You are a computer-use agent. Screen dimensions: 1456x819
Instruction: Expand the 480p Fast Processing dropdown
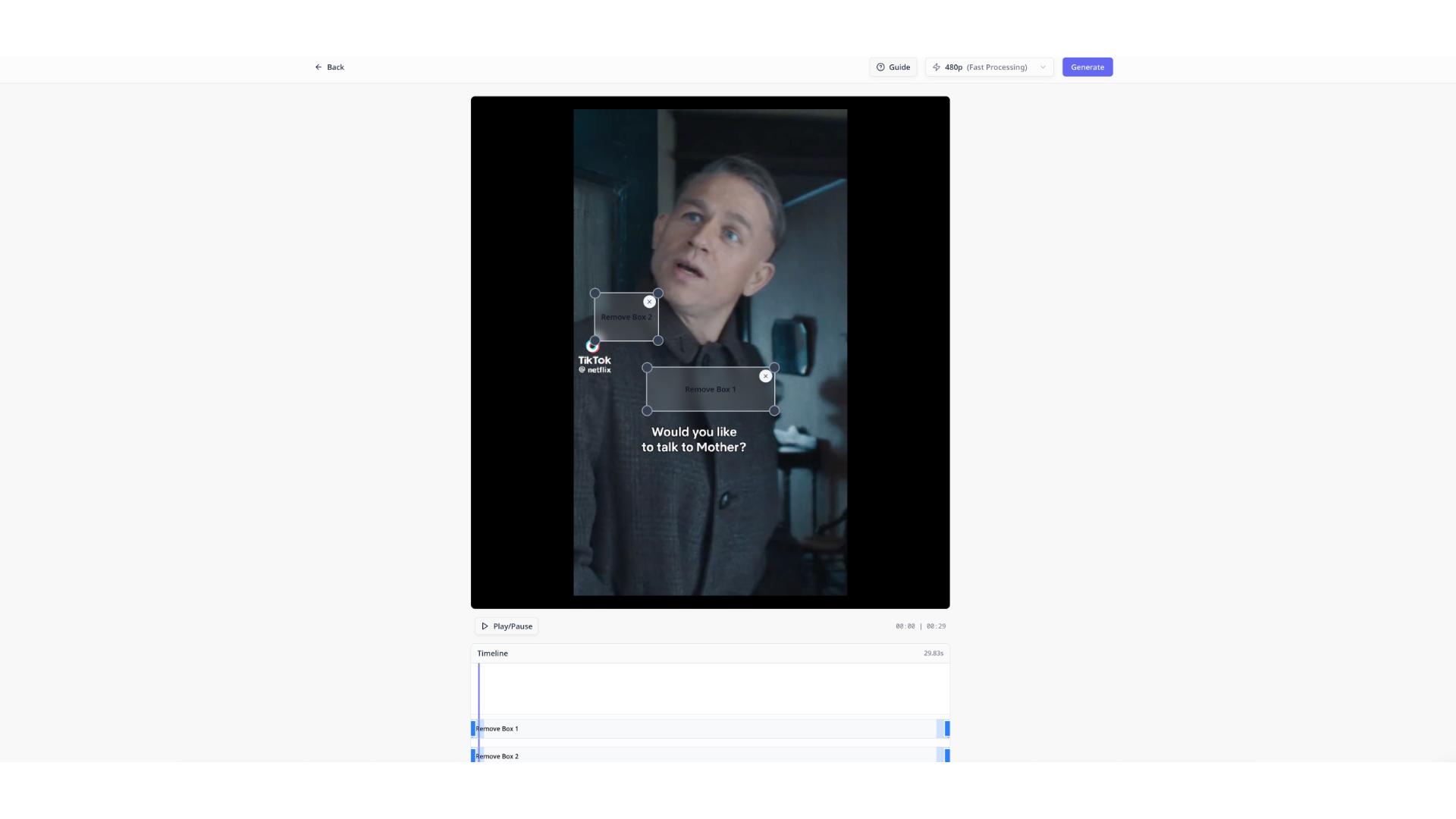point(989,67)
